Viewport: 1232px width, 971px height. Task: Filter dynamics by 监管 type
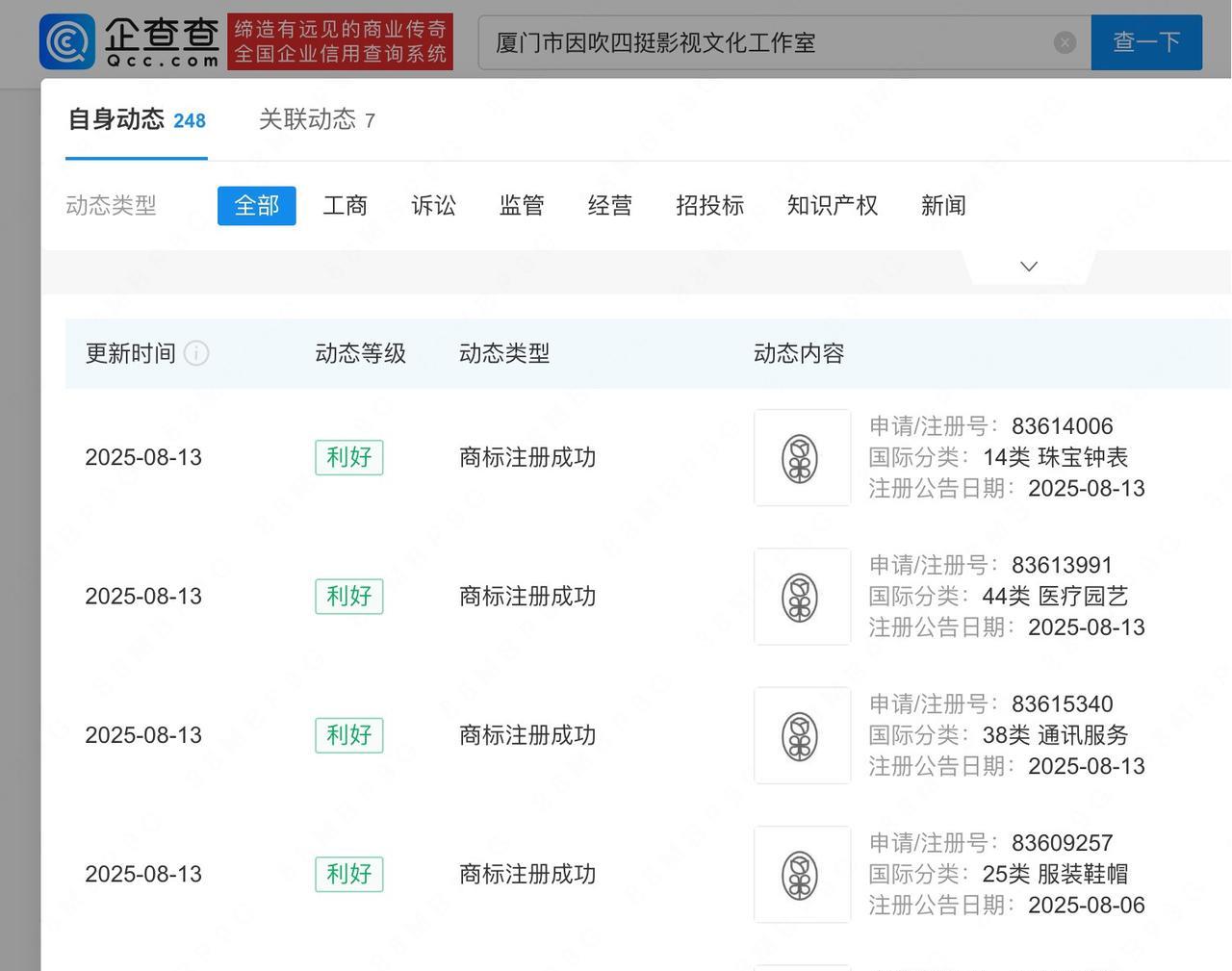[x=522, y=206]
